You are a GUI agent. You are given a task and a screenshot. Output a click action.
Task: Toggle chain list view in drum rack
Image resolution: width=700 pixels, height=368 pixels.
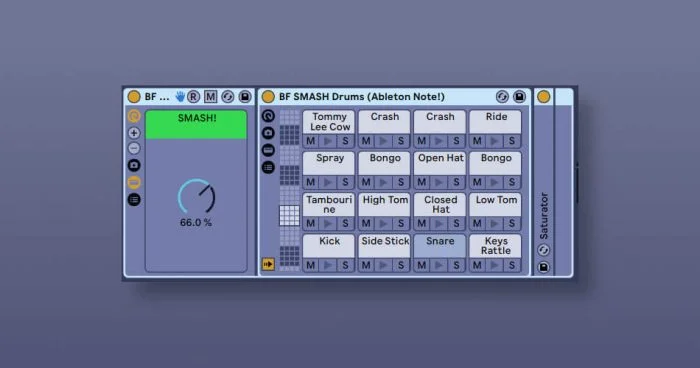point(268,150)
